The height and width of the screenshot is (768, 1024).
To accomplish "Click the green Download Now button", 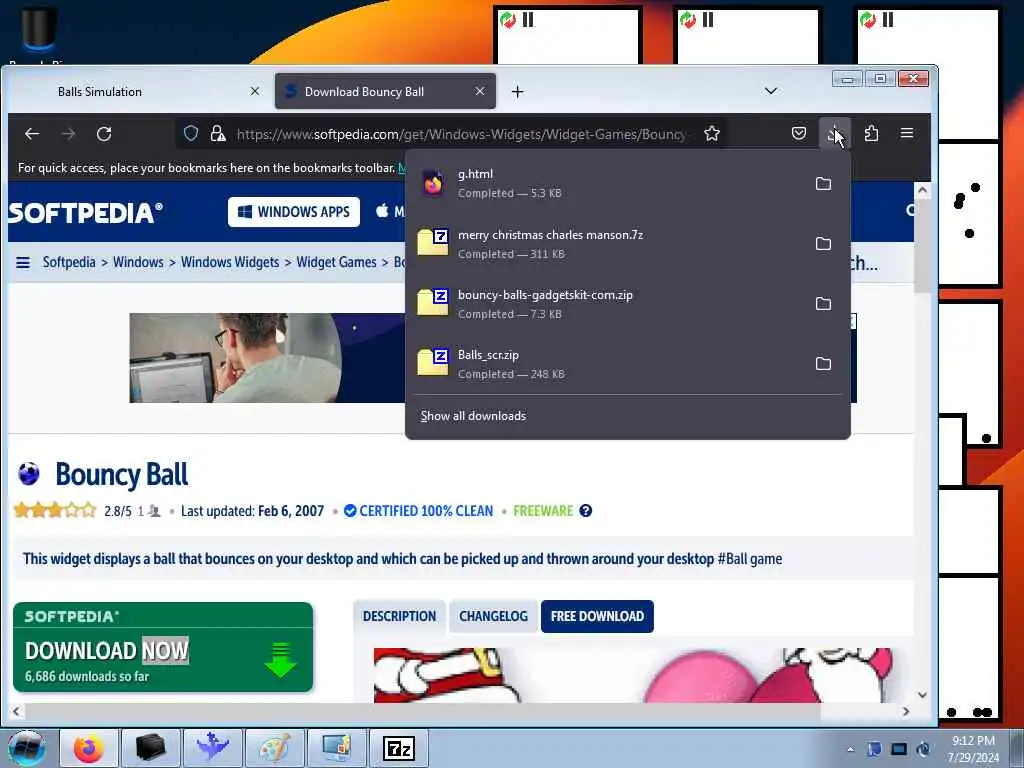I will (x=163, y=647).
